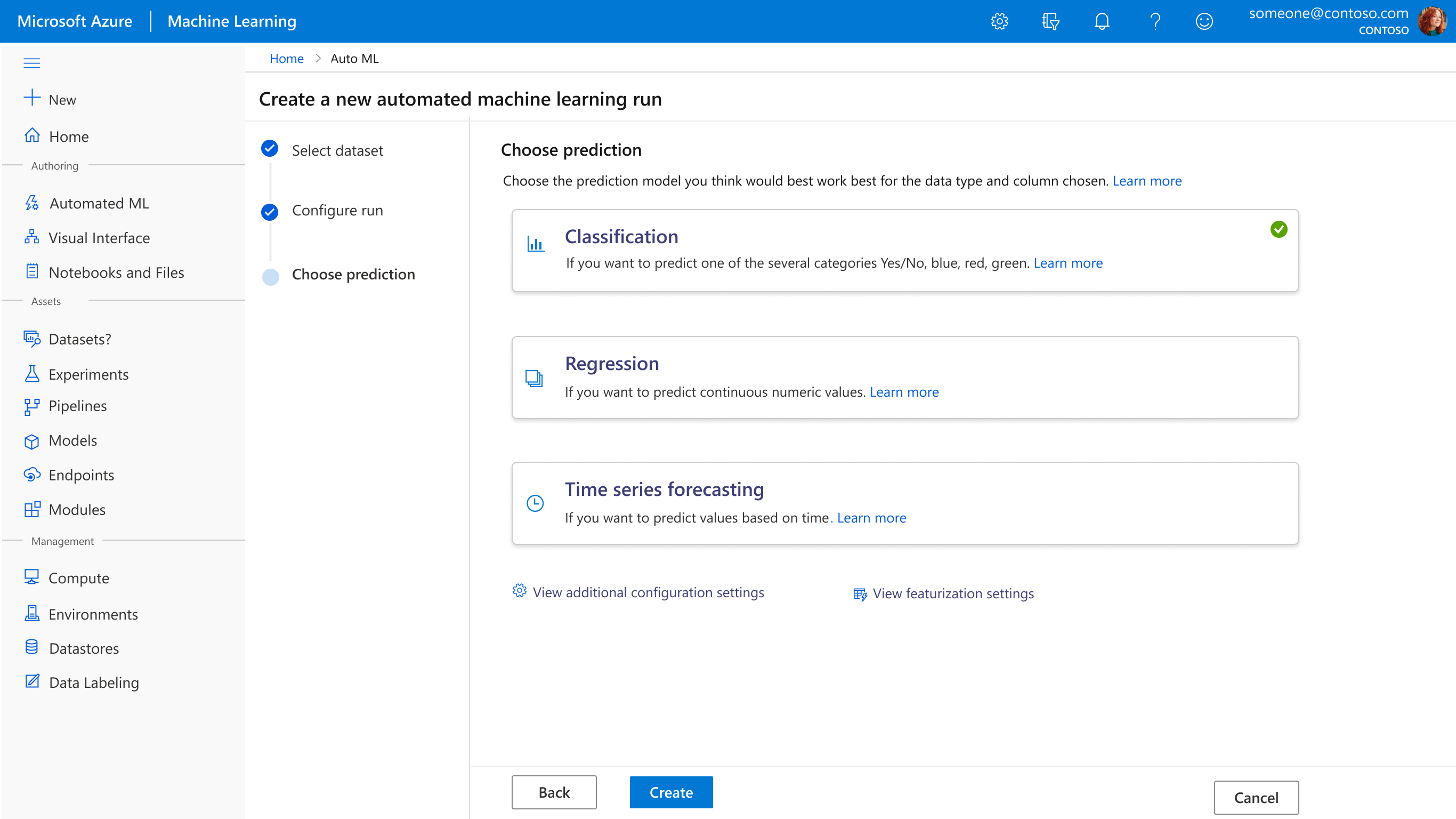Go to the Configure run step

[x=337, y=211]
